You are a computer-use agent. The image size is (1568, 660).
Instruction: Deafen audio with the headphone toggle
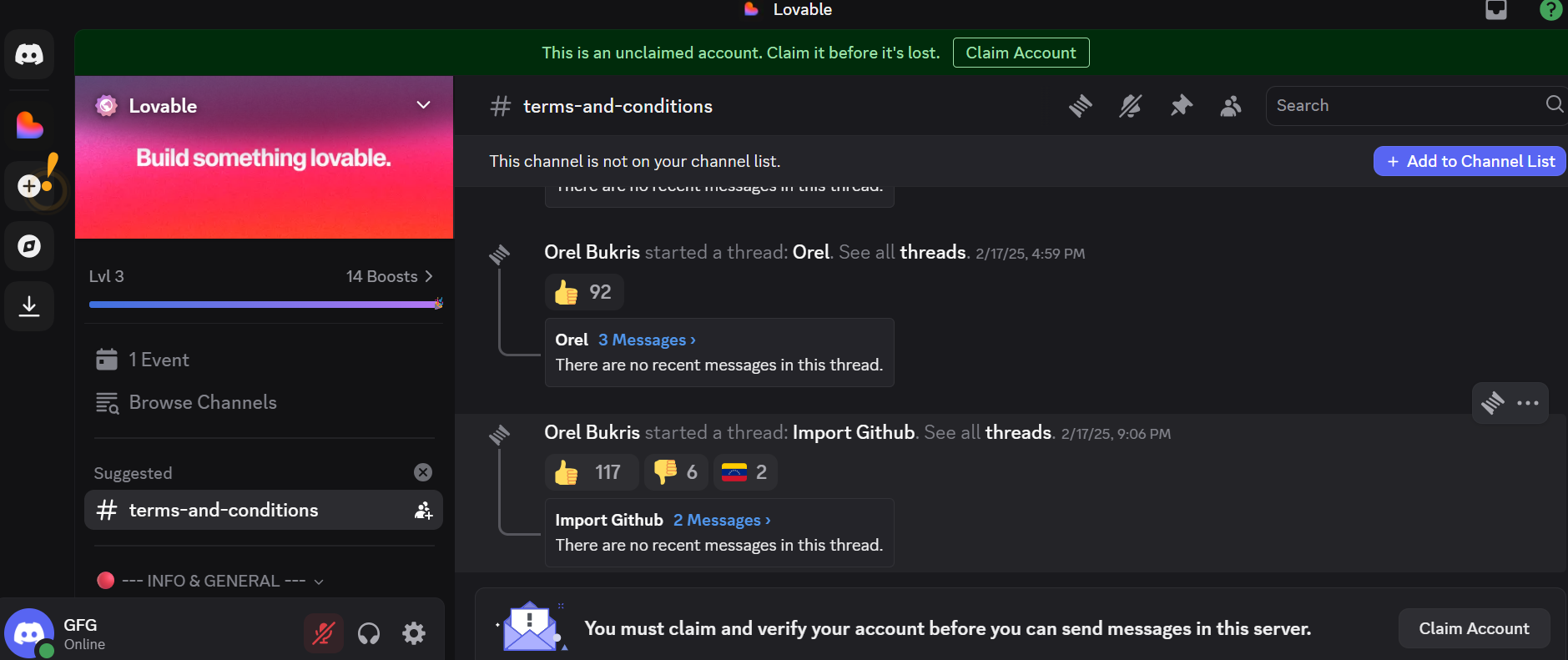click(368, 632)
